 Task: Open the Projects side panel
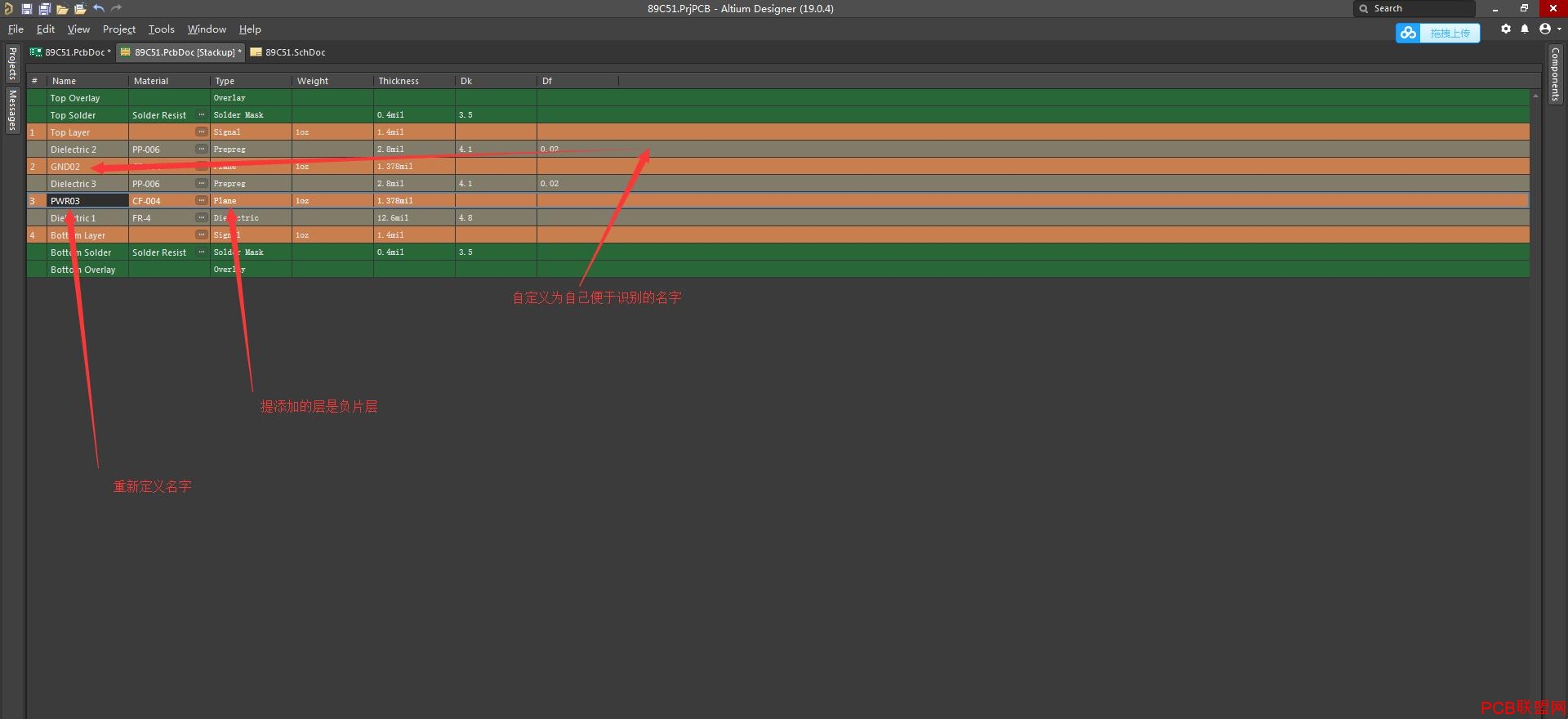coord(12,64)
